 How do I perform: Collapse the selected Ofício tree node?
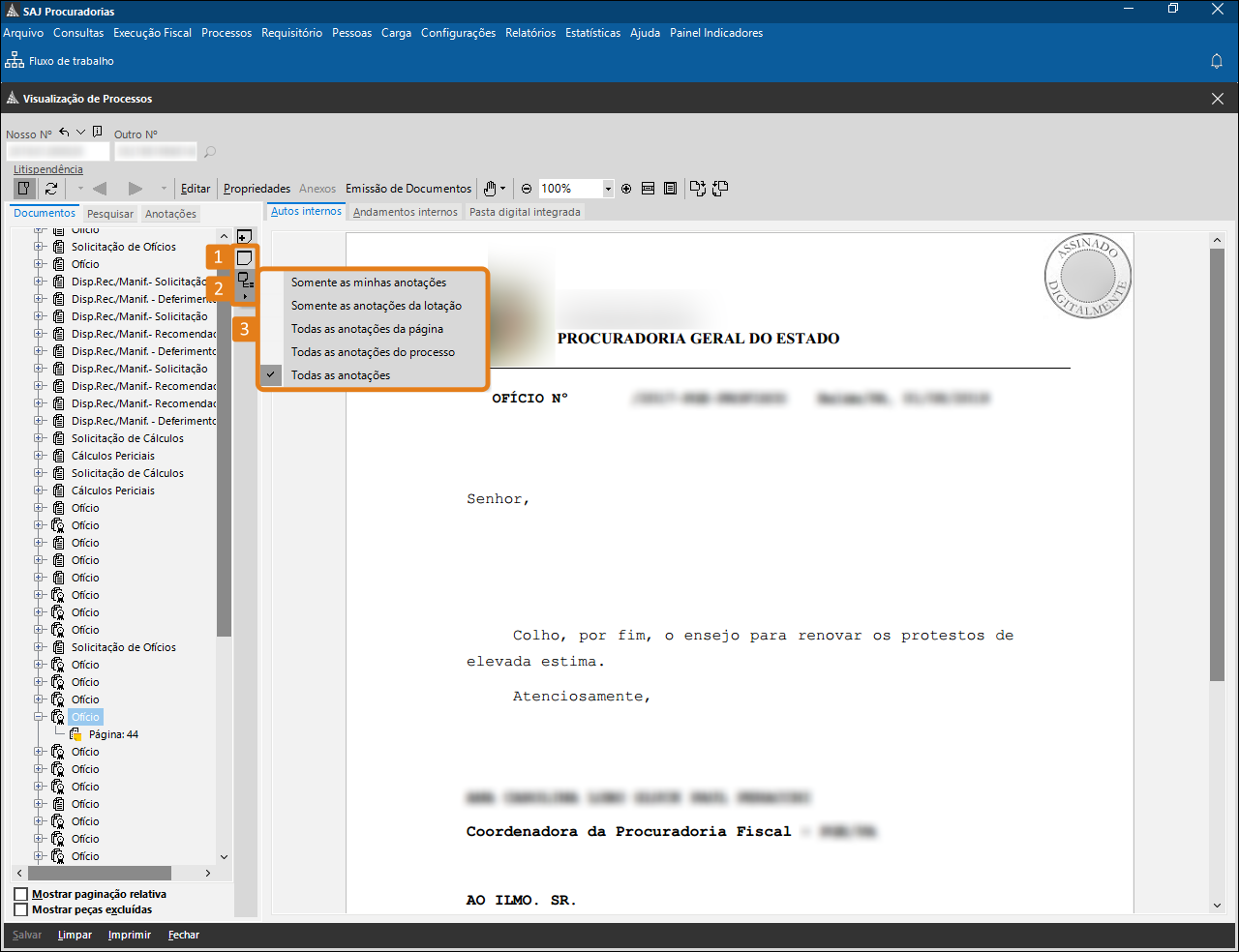point(40,717)
